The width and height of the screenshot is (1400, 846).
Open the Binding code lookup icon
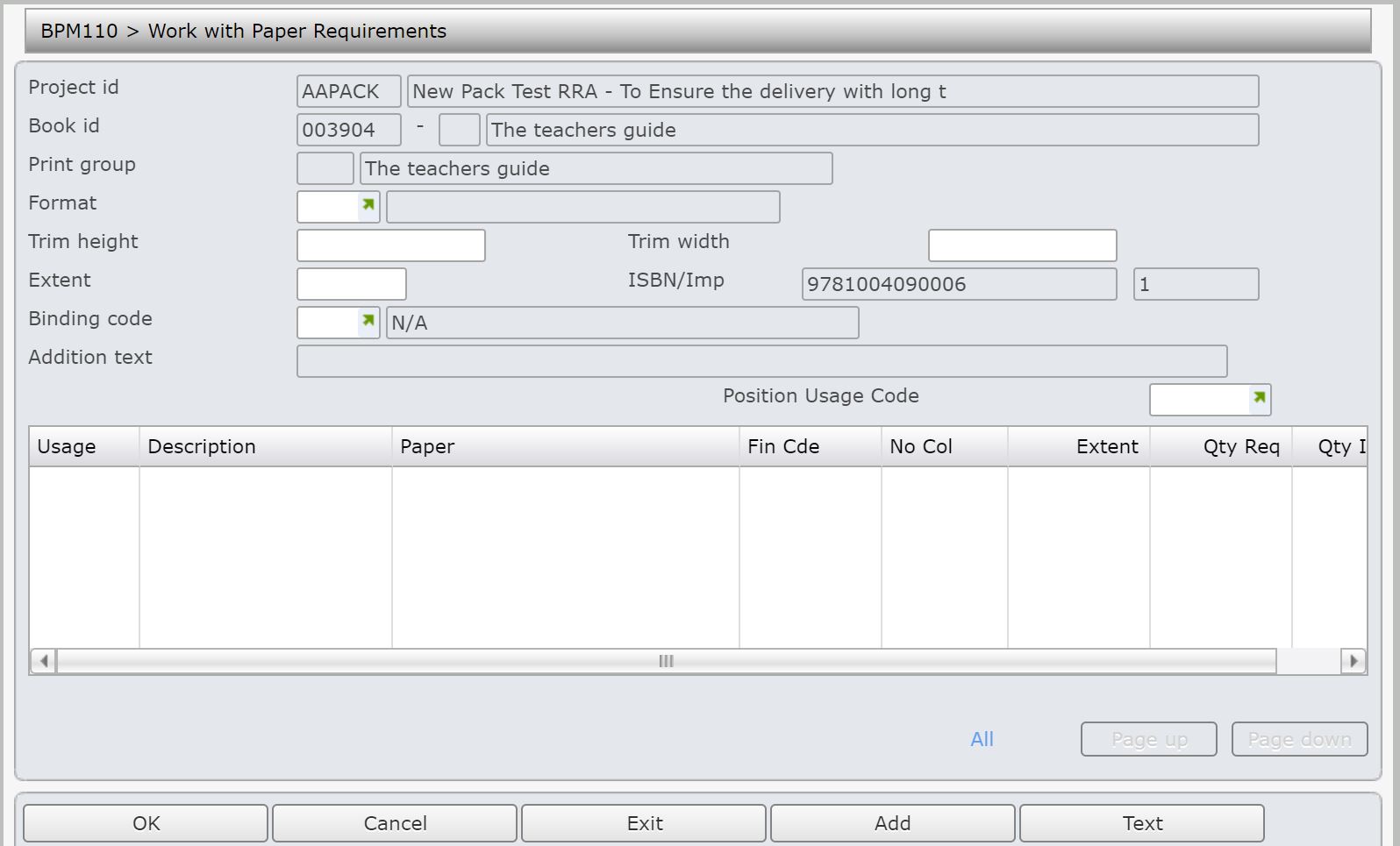tap(368, 321)
